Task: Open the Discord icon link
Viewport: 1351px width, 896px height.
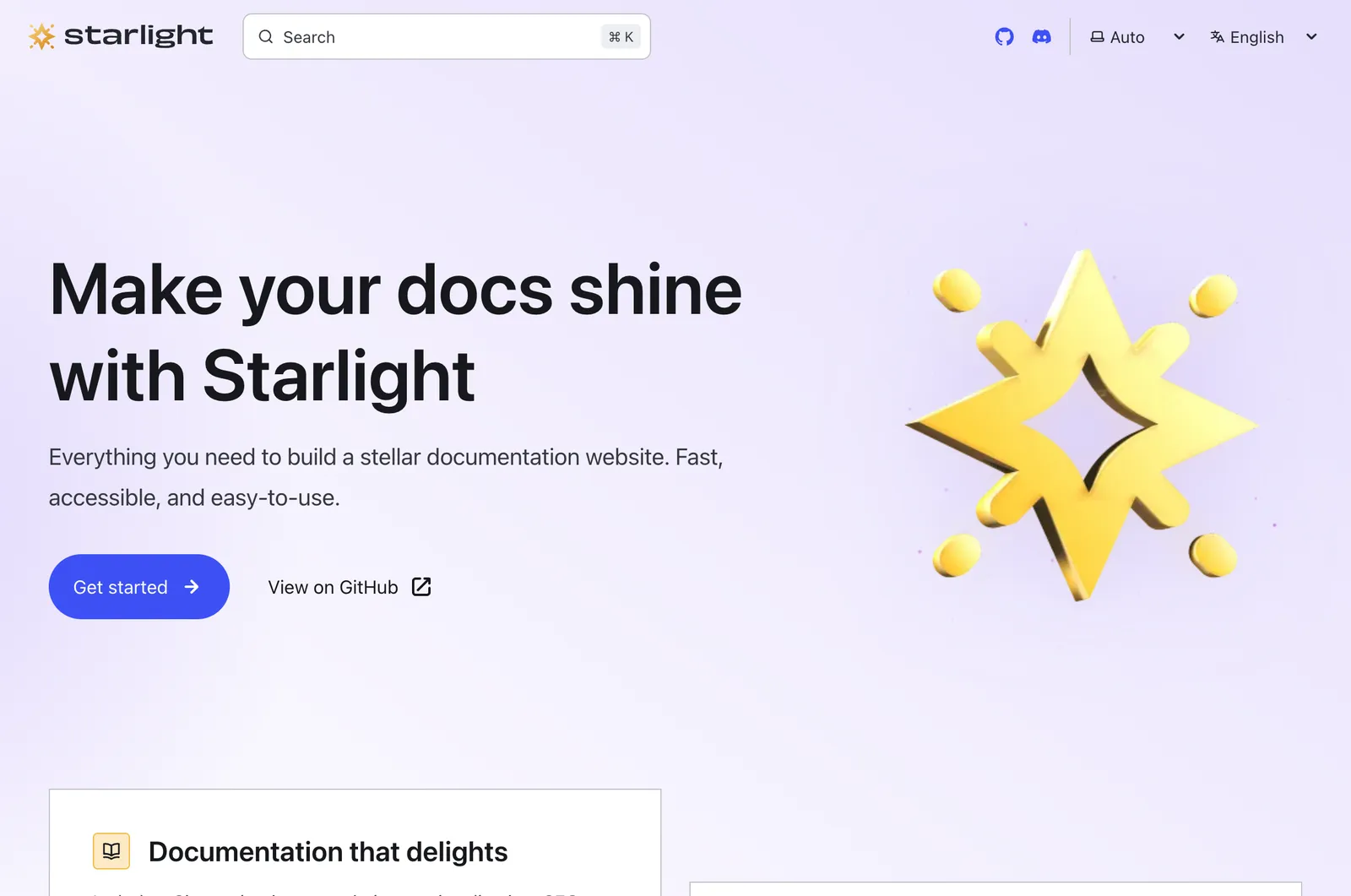Action: (x=1042, y=37)
